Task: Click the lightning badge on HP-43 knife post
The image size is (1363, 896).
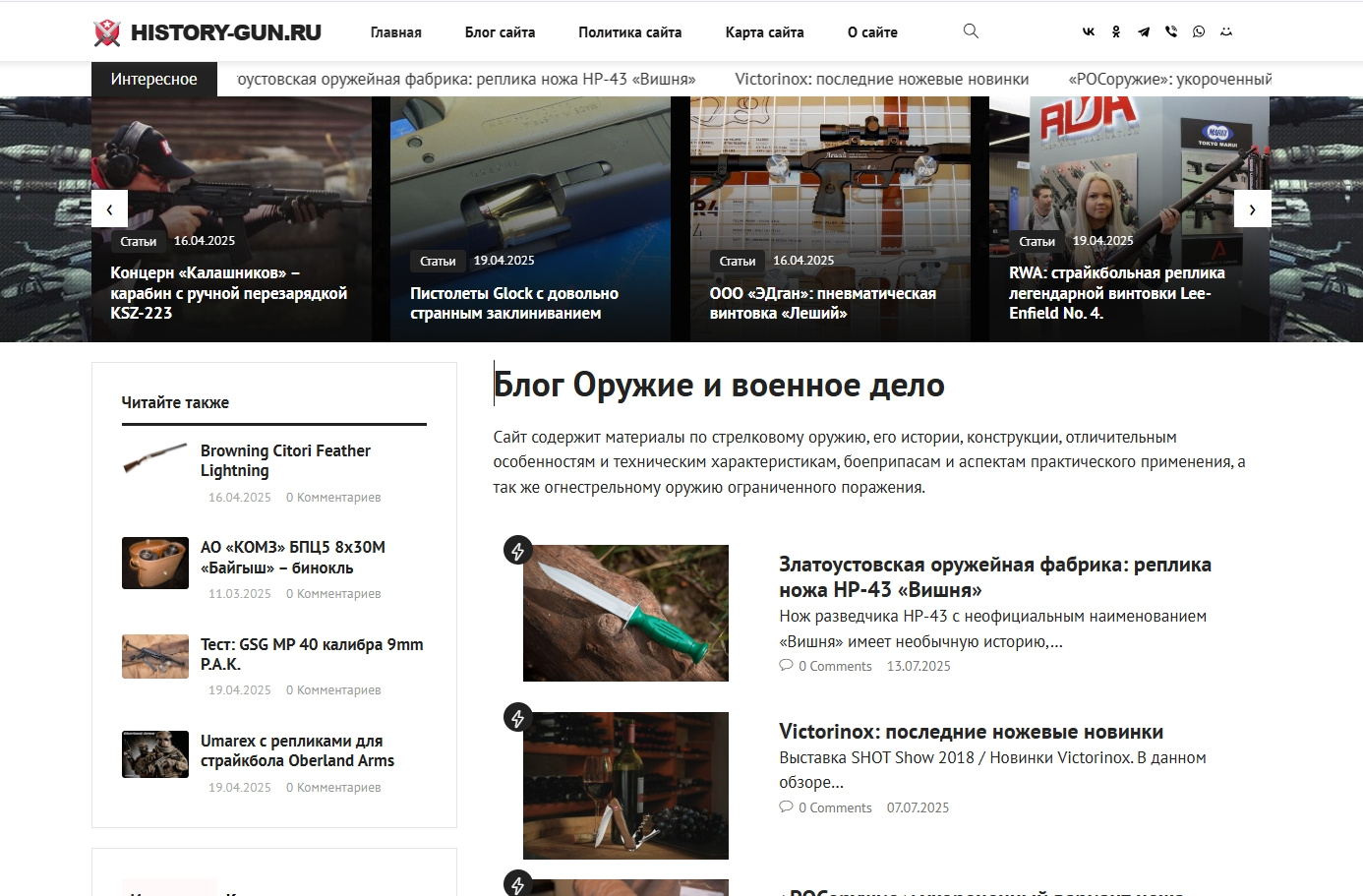Action: pyautogui.click(x=517, y=551)
